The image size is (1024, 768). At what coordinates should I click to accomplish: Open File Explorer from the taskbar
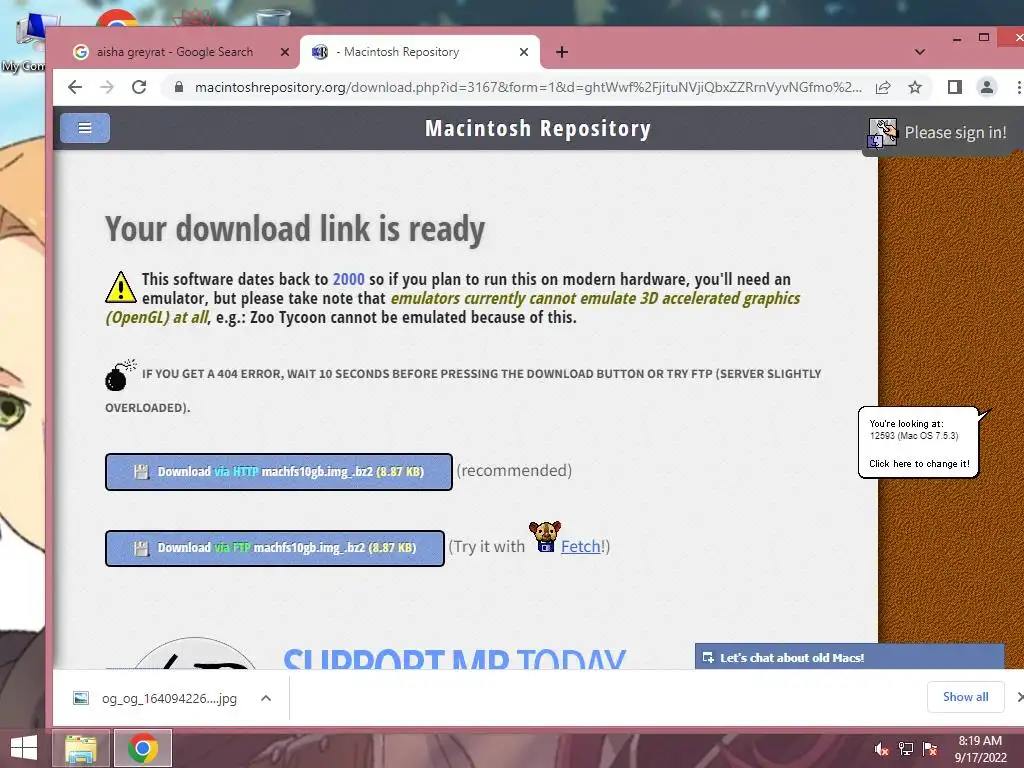(x=80, y=748)
